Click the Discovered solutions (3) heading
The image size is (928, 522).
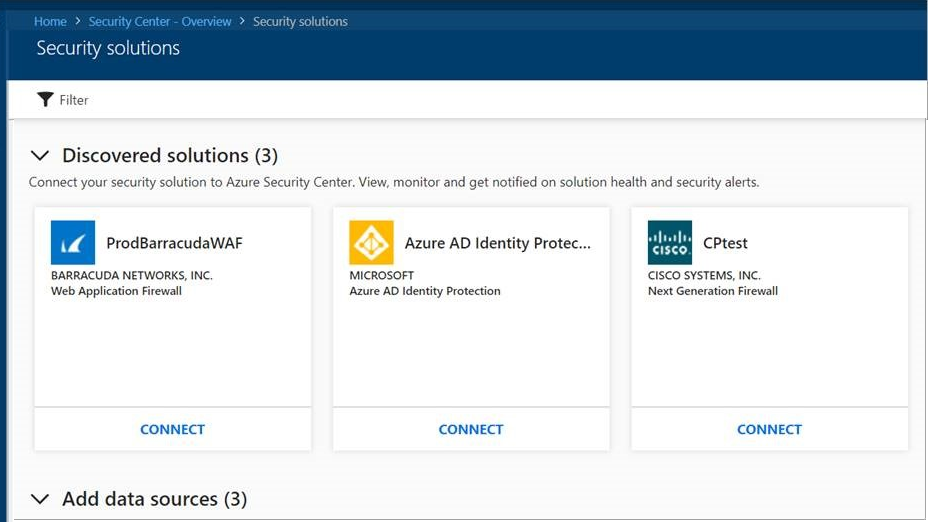click(170, 156)
